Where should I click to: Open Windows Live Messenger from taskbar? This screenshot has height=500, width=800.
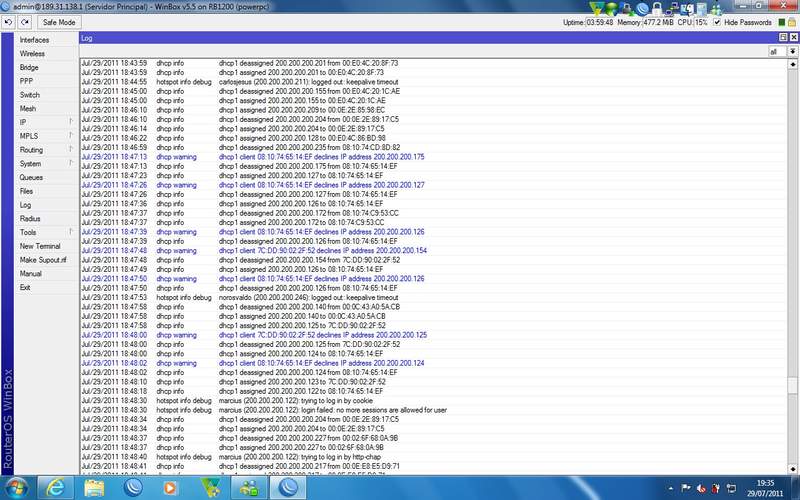[x=249, y=488]
